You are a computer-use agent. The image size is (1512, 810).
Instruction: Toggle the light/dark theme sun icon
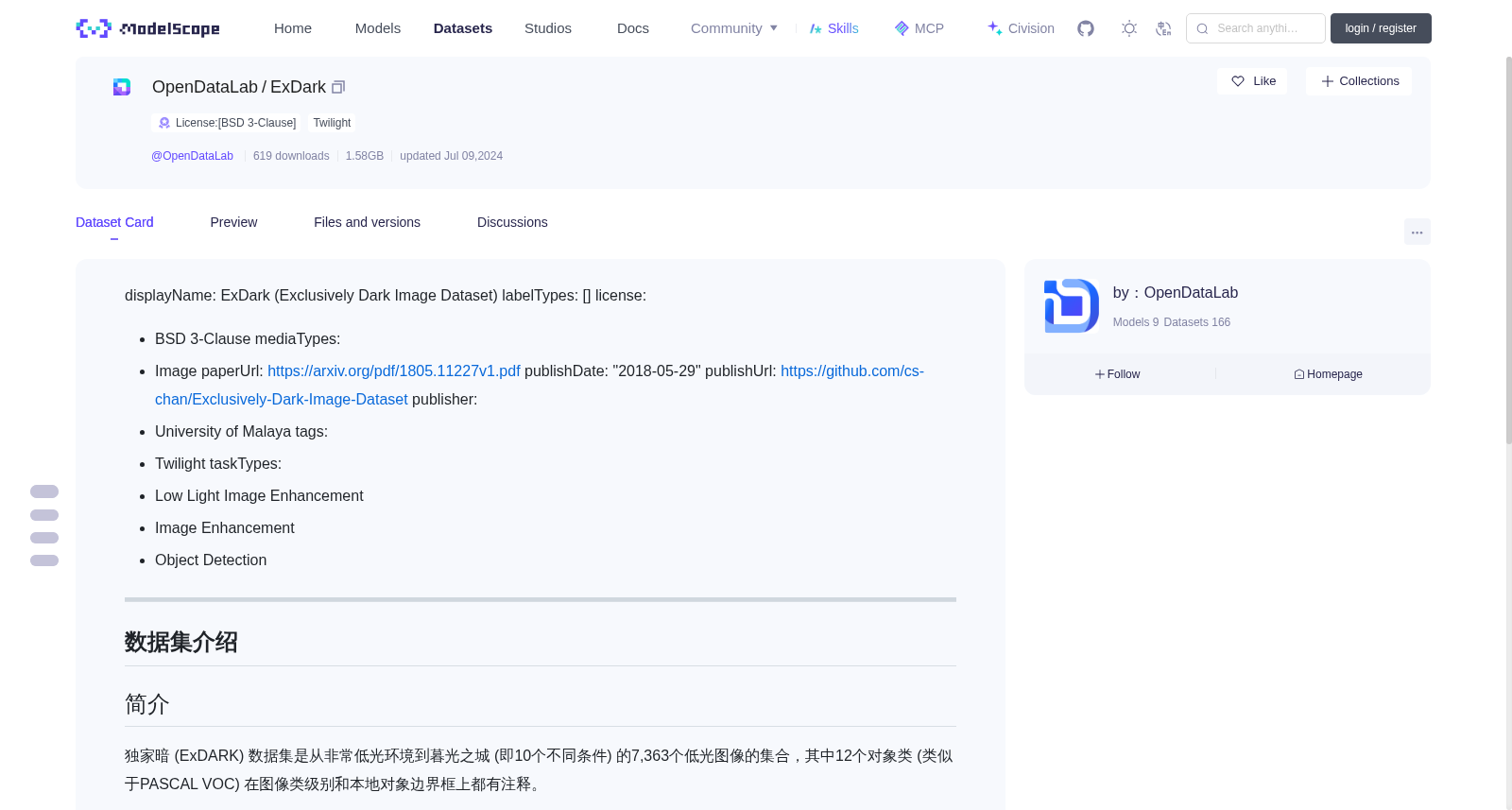[x=1129, y=28]
